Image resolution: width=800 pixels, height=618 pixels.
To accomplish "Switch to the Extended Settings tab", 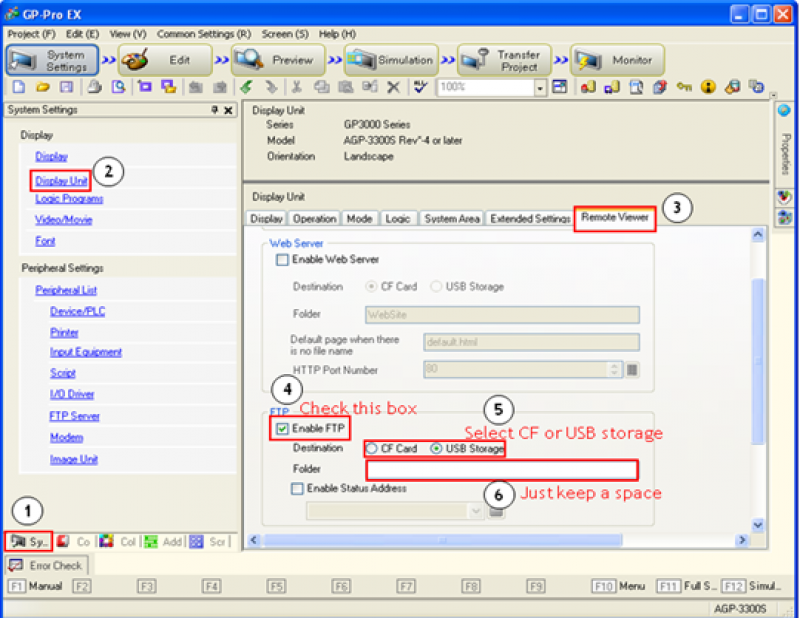I will coord(530,218).
